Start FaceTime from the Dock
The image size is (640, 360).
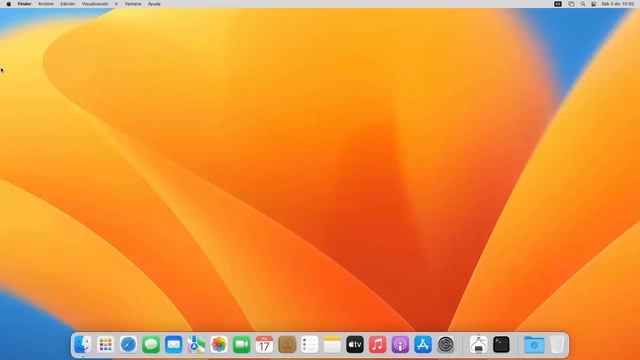(x=242, y=345)
